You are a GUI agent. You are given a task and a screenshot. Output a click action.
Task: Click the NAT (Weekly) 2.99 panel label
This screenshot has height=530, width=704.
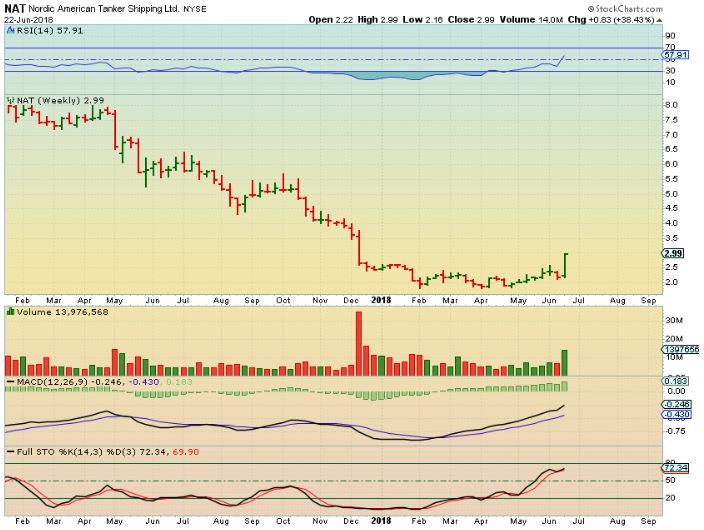pos(60,101)
